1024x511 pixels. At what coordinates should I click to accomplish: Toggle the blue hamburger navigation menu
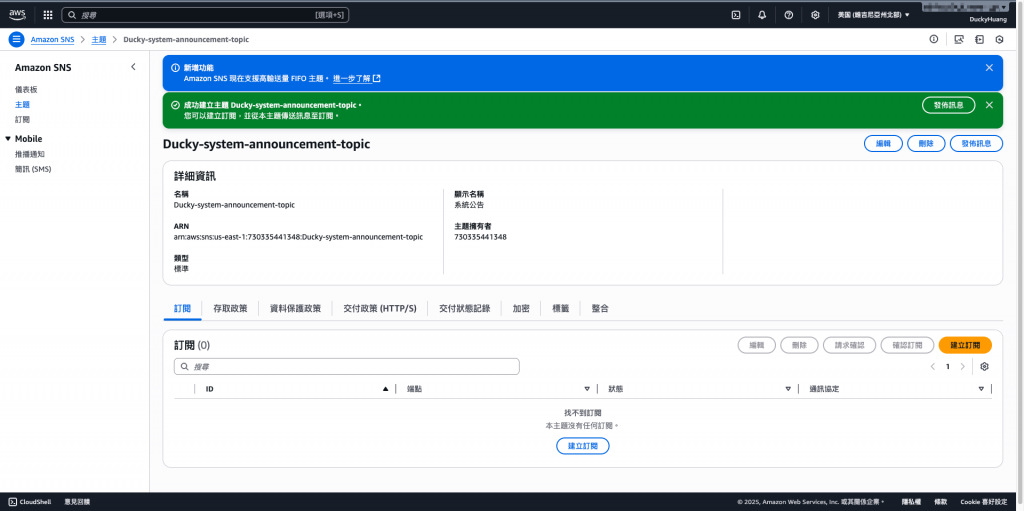tap(16, 39)
